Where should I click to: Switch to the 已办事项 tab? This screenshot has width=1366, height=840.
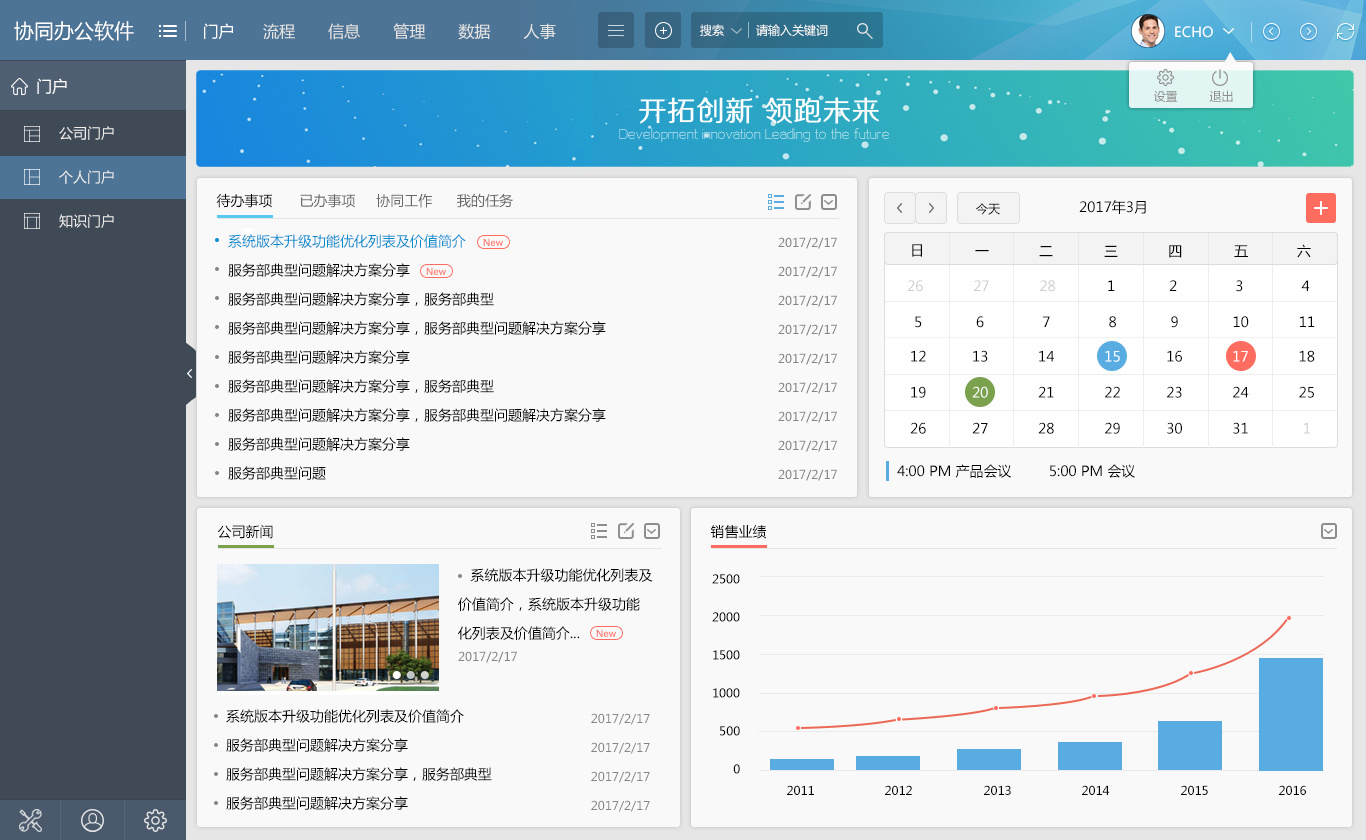327,201
